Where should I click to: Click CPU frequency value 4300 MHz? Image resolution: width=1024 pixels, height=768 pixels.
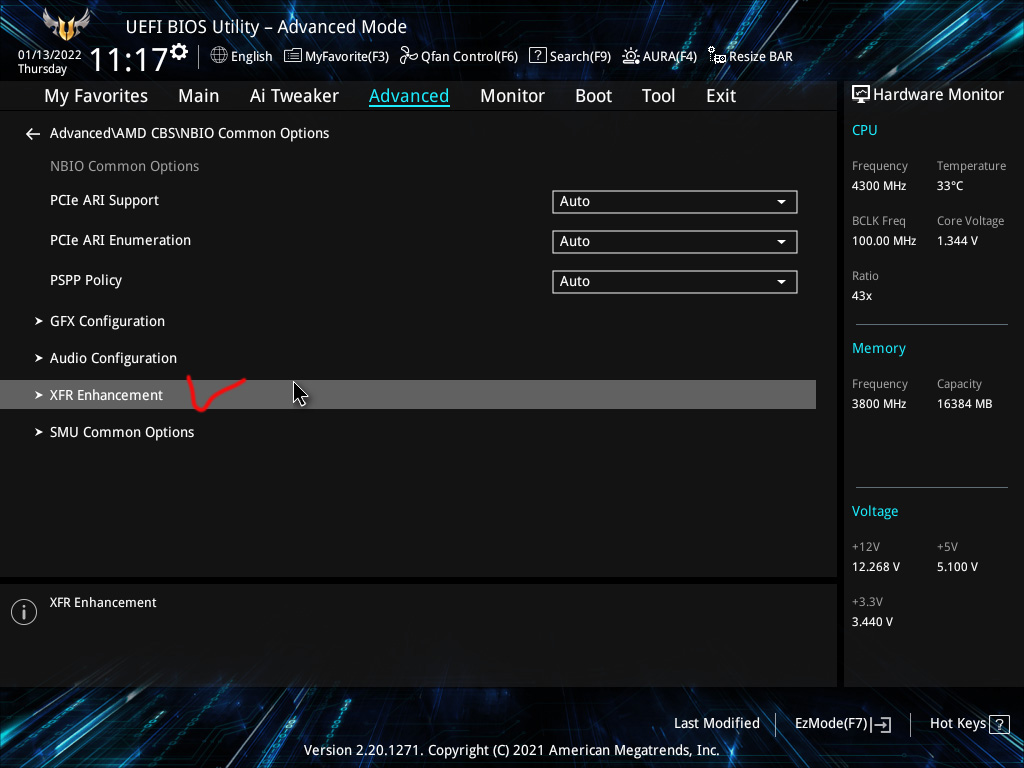click(879, 186)
